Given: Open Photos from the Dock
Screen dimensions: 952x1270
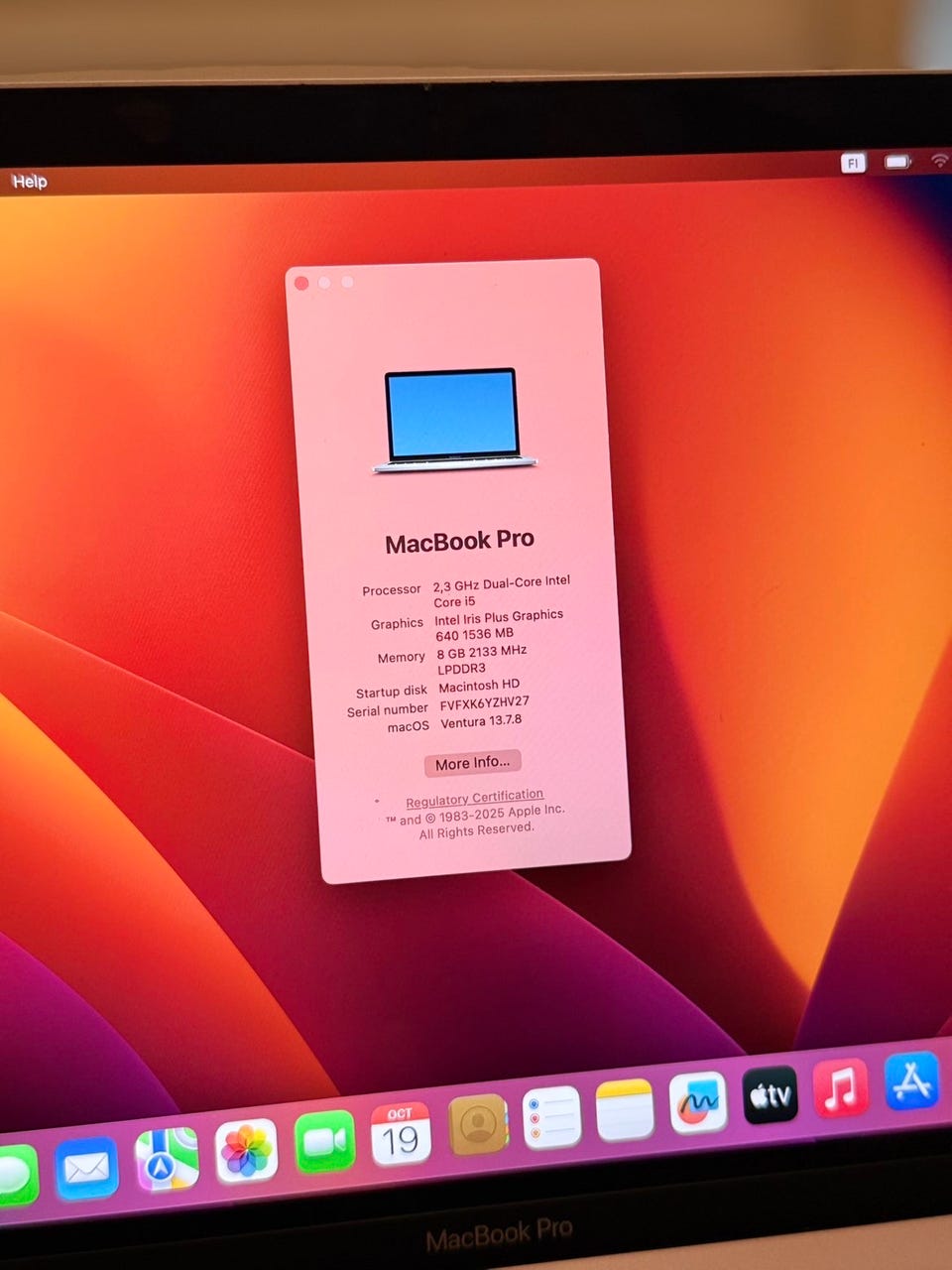Looking at the screenshot, I should [246, 1150].
